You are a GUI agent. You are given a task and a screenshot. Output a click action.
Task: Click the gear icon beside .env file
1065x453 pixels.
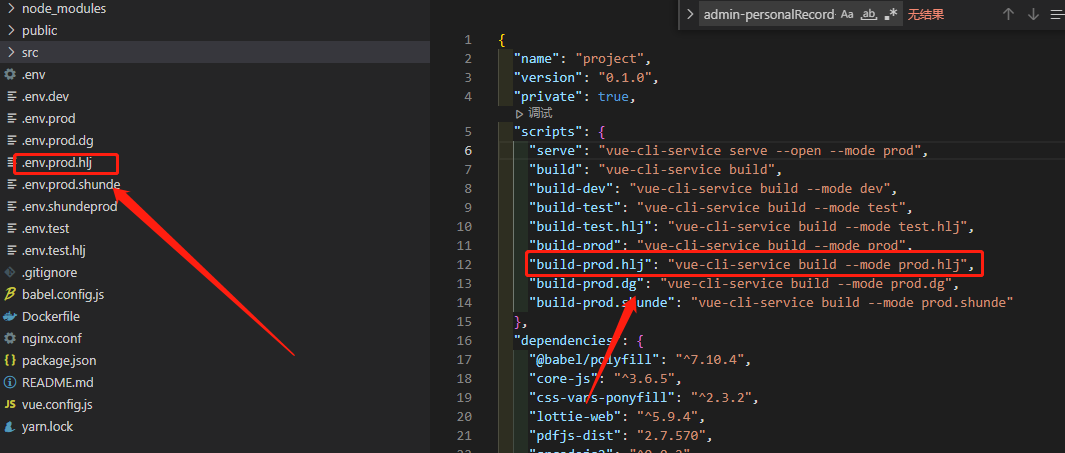click(x=10, y=75)
